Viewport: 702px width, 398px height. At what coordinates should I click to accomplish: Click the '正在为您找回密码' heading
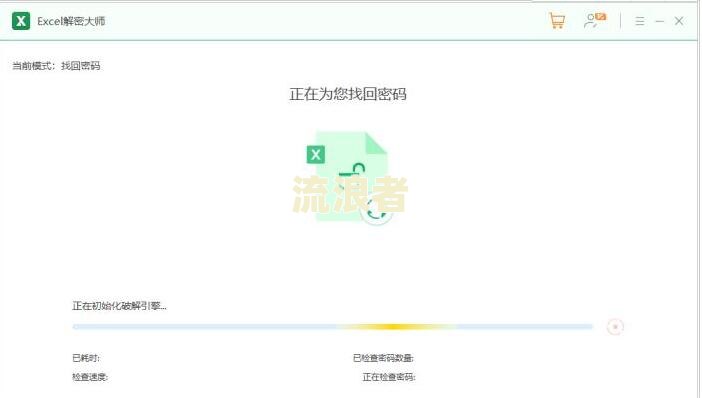click(x=348, y=94)
